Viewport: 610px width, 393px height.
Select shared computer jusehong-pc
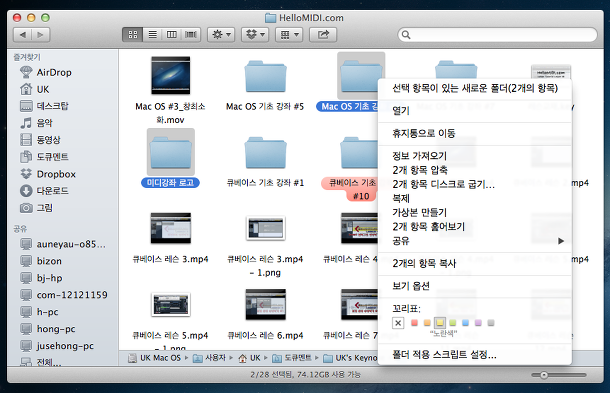(x=57, y=346)
